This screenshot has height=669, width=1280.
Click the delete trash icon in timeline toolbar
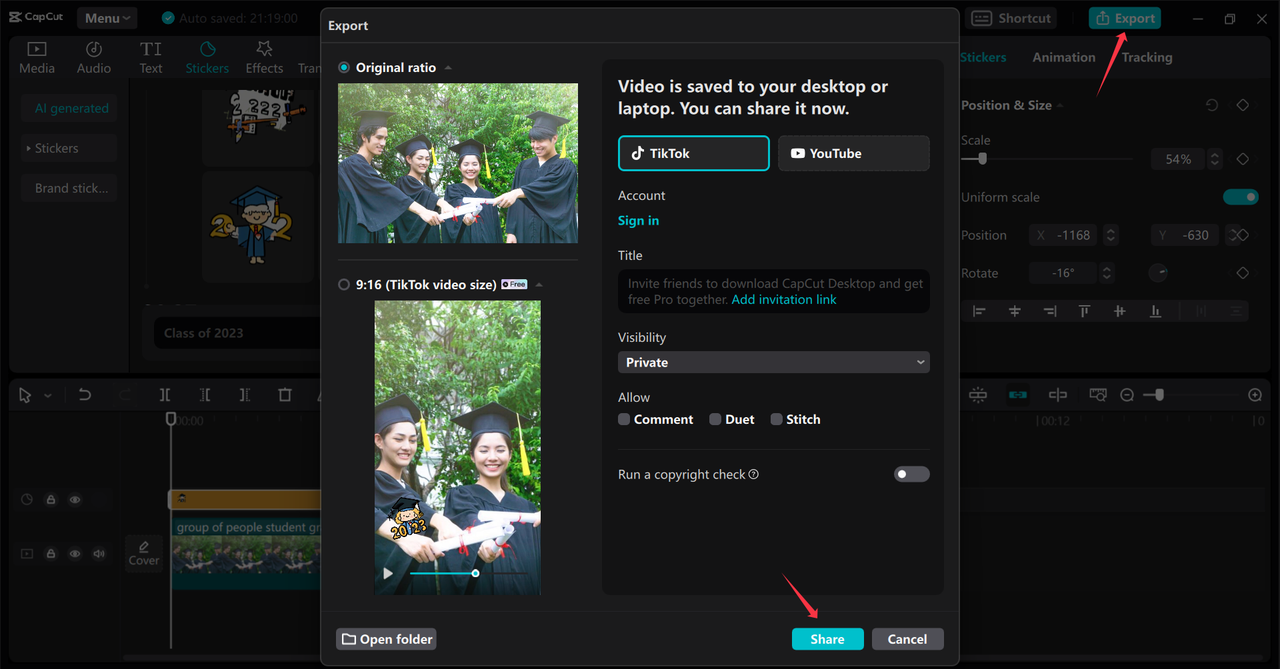tap(285, 395)
